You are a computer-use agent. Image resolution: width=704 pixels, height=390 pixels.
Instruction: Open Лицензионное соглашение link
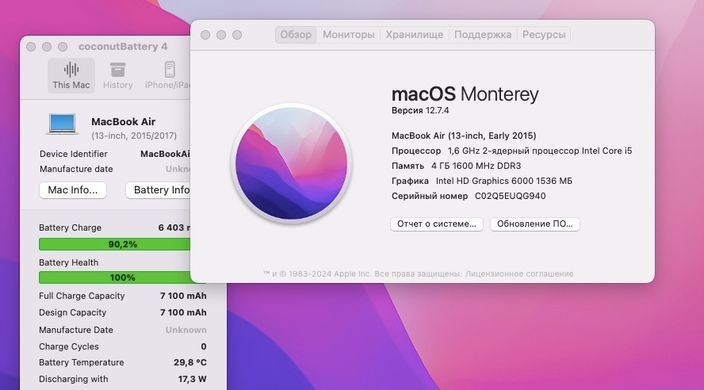pyautogui.click(x=519, y=274)
